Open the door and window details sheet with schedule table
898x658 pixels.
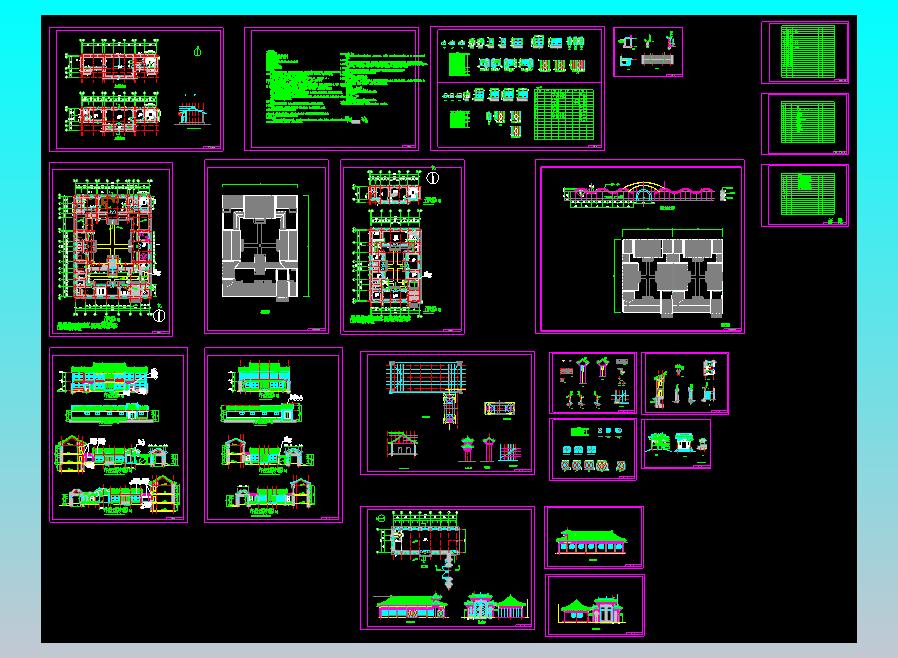click(x=517, y=88)
